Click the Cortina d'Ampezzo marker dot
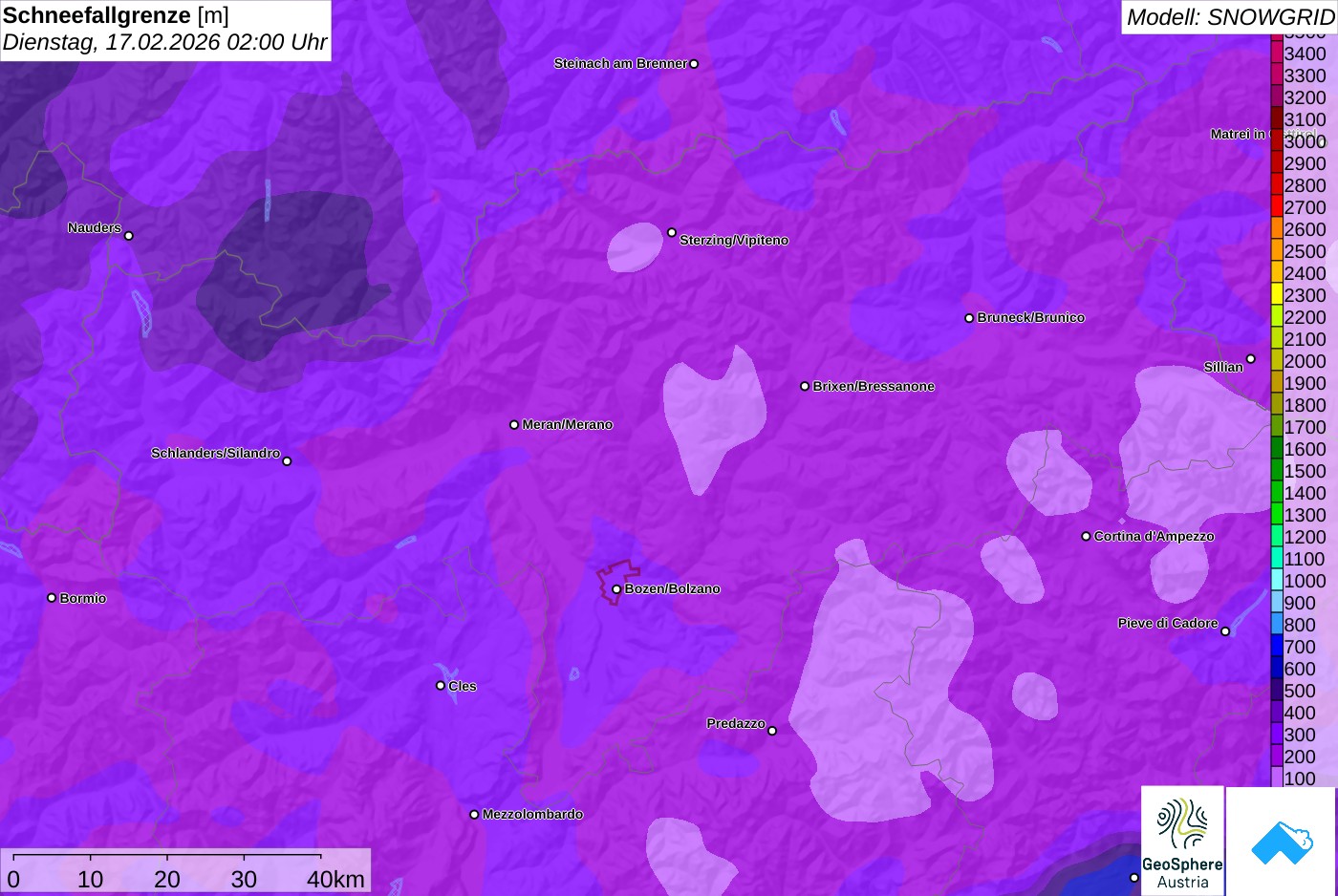Screen dimensions: 1338x896 coord(1086,536)
